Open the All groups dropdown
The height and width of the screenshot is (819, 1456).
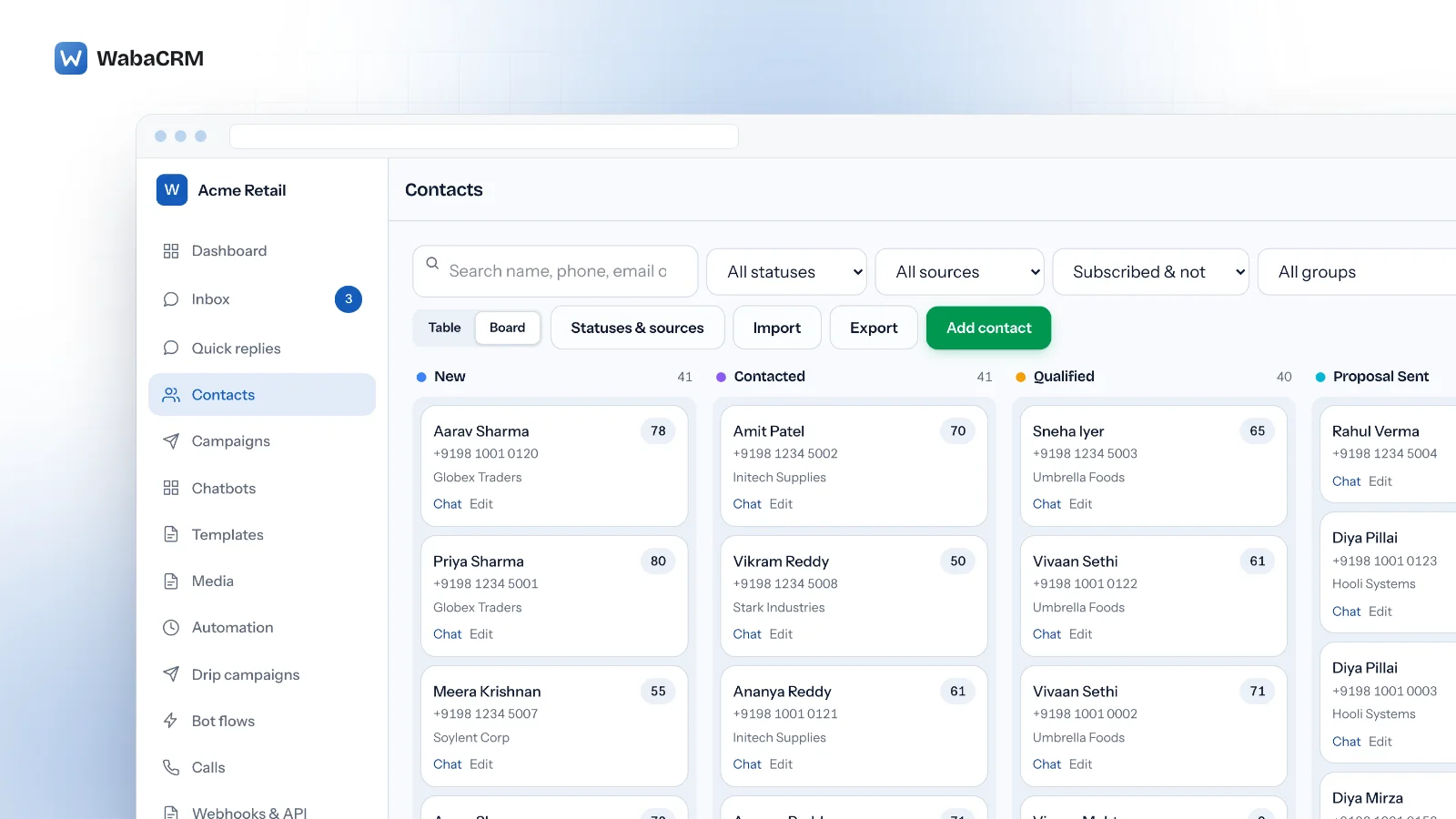1357,272
